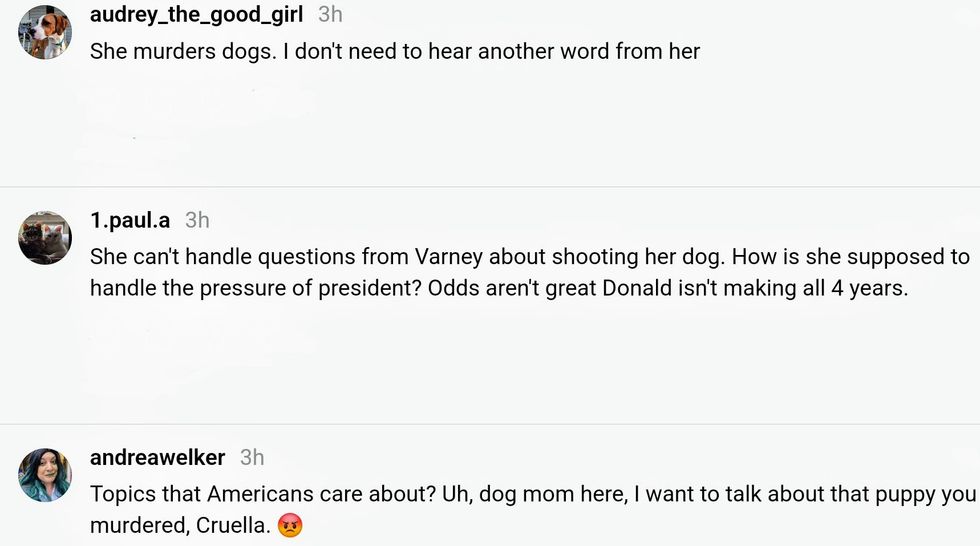Go to 1.paul.a's profile via username

pos(130,220)
